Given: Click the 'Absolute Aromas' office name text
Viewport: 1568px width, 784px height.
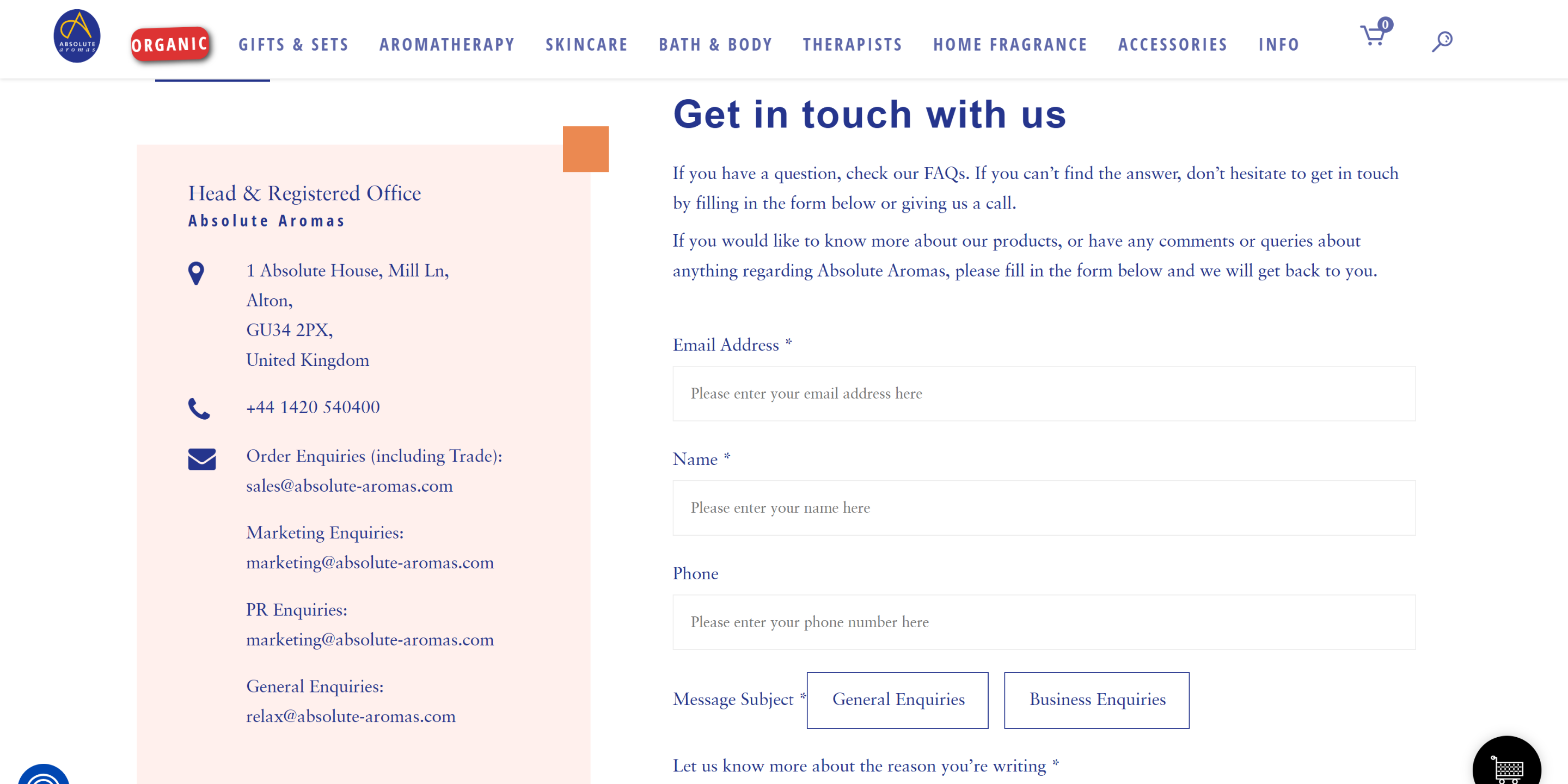Looking at the screenshot, I should 267,221.
